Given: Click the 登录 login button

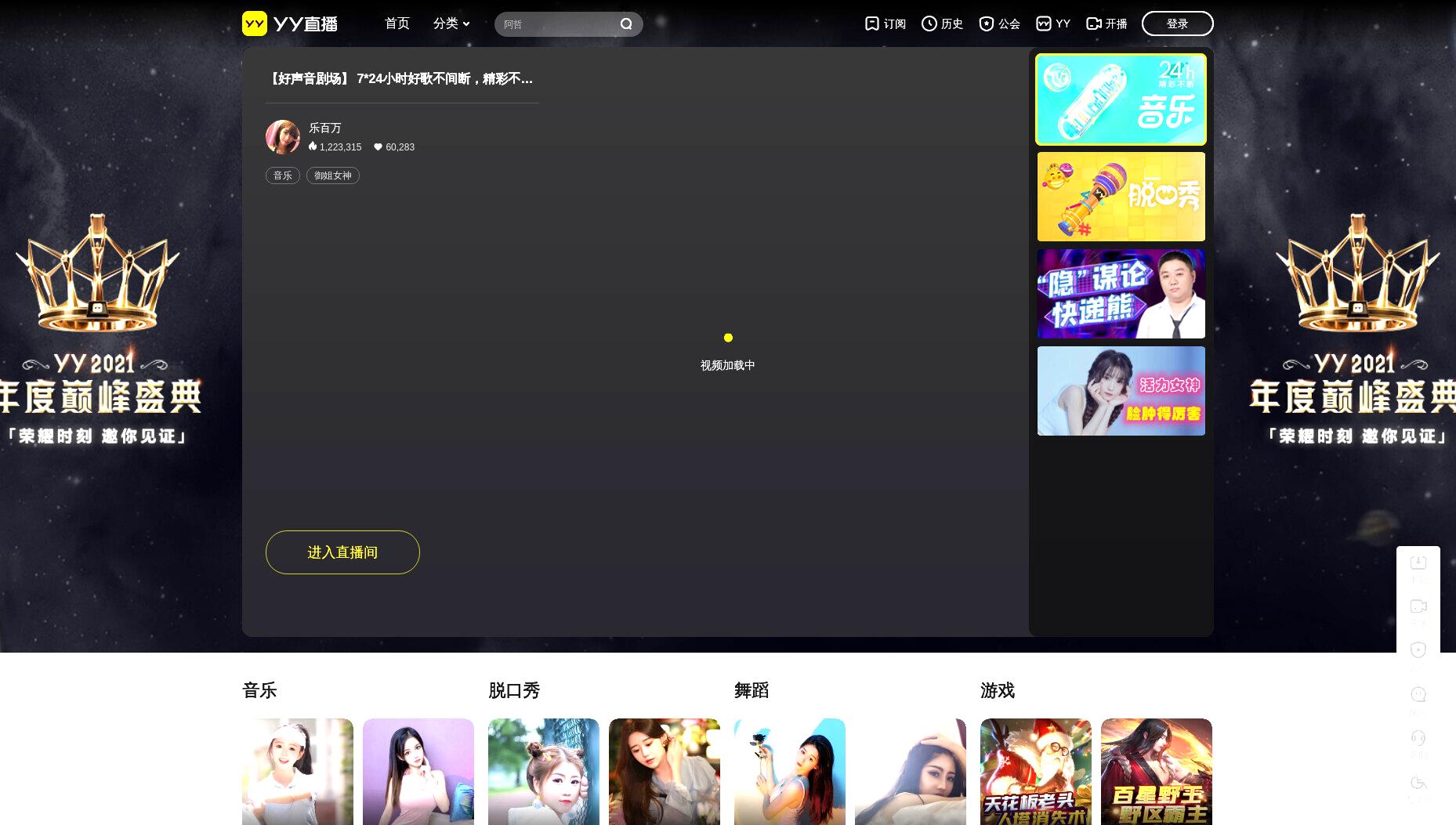Looking at the screenshot, I should tap(1177, 24).
